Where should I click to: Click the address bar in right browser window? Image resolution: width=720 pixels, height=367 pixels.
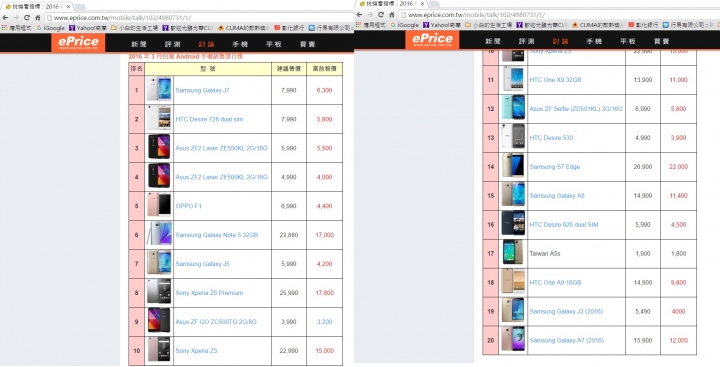coord(558,15)
